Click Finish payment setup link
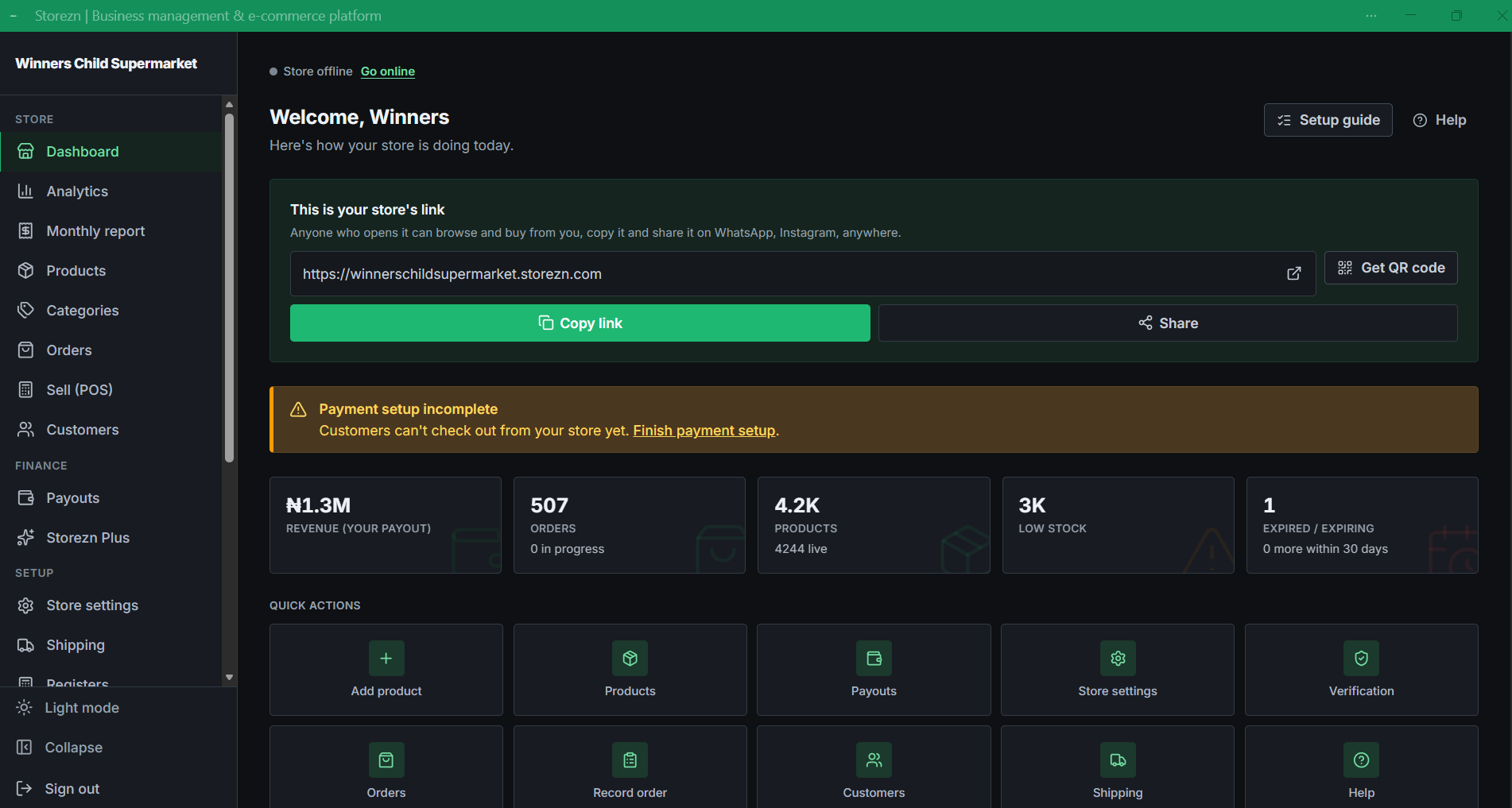The width and height of the screenshot is (1512, 808). (704, 431)
